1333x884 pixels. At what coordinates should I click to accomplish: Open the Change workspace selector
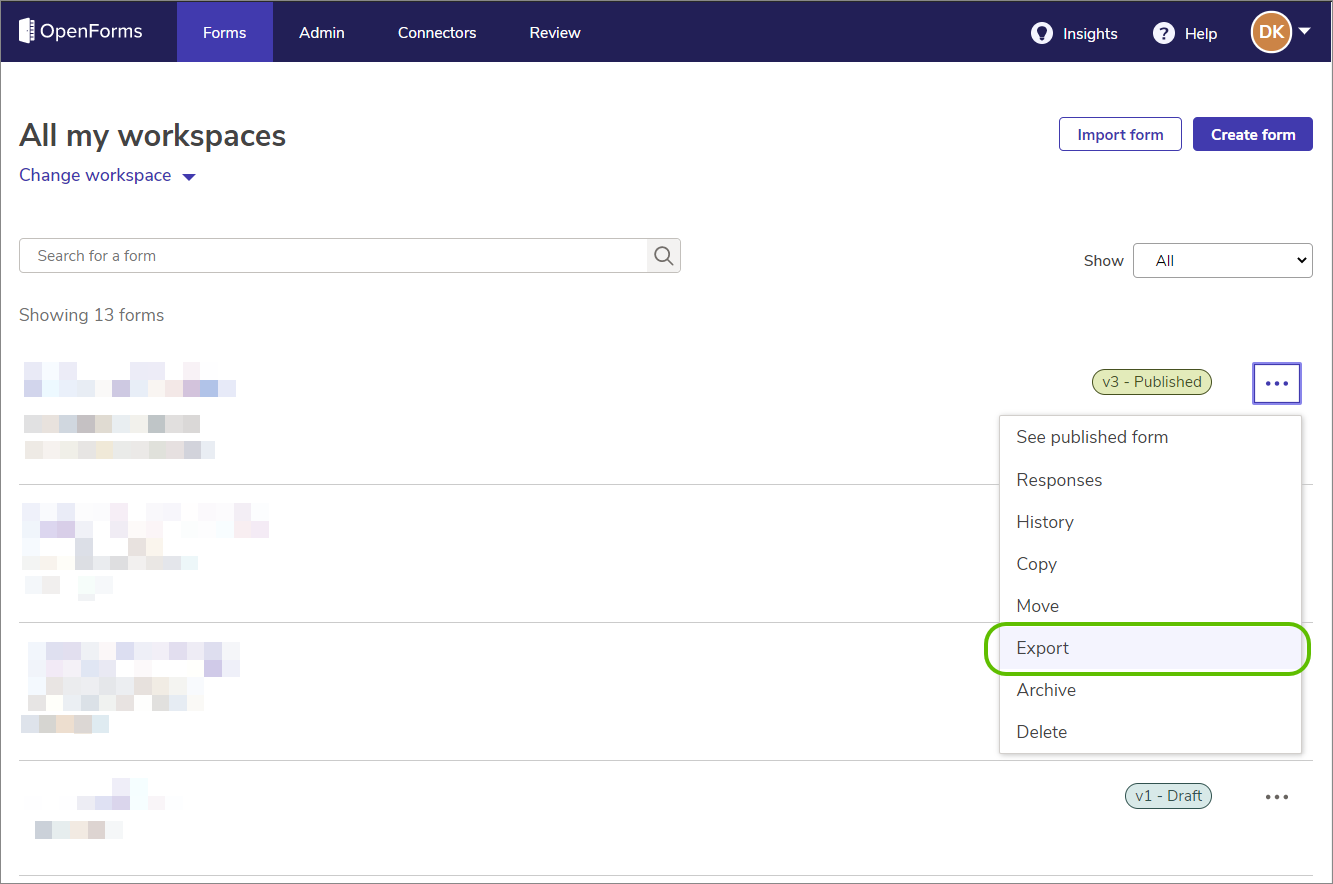click(107, 175)
